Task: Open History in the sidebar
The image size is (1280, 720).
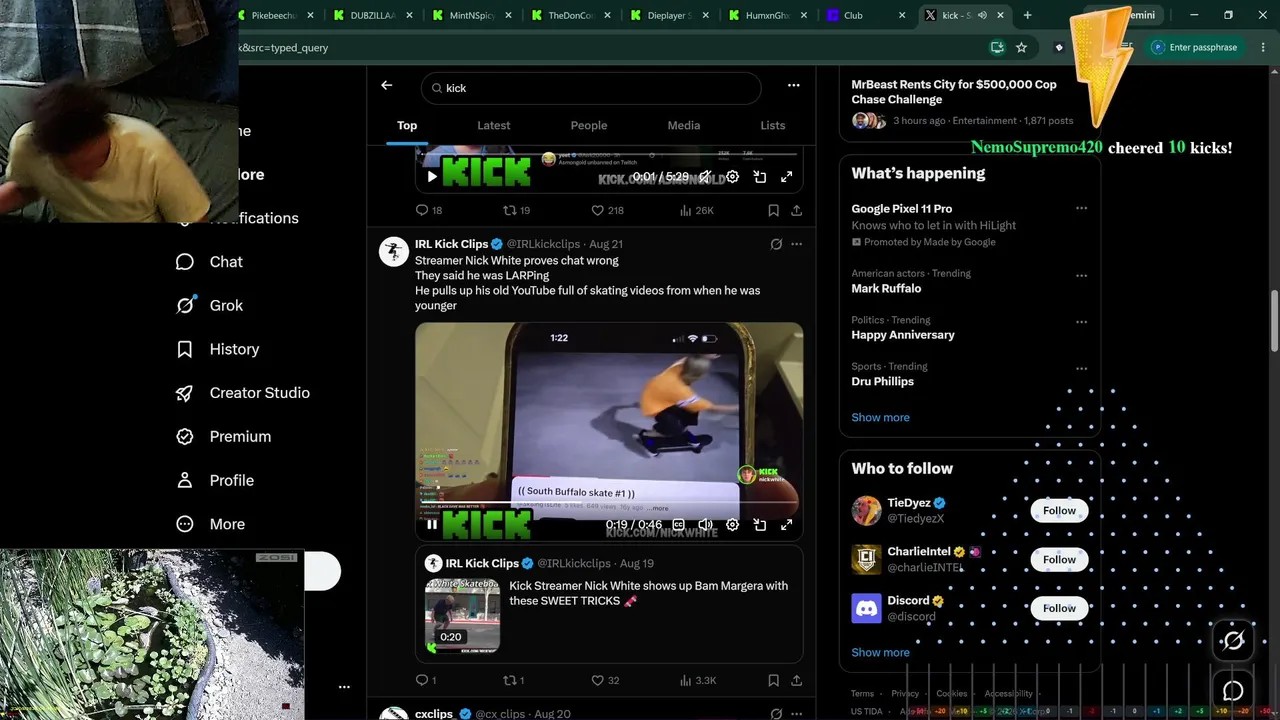Action: [x=217, y=349]
